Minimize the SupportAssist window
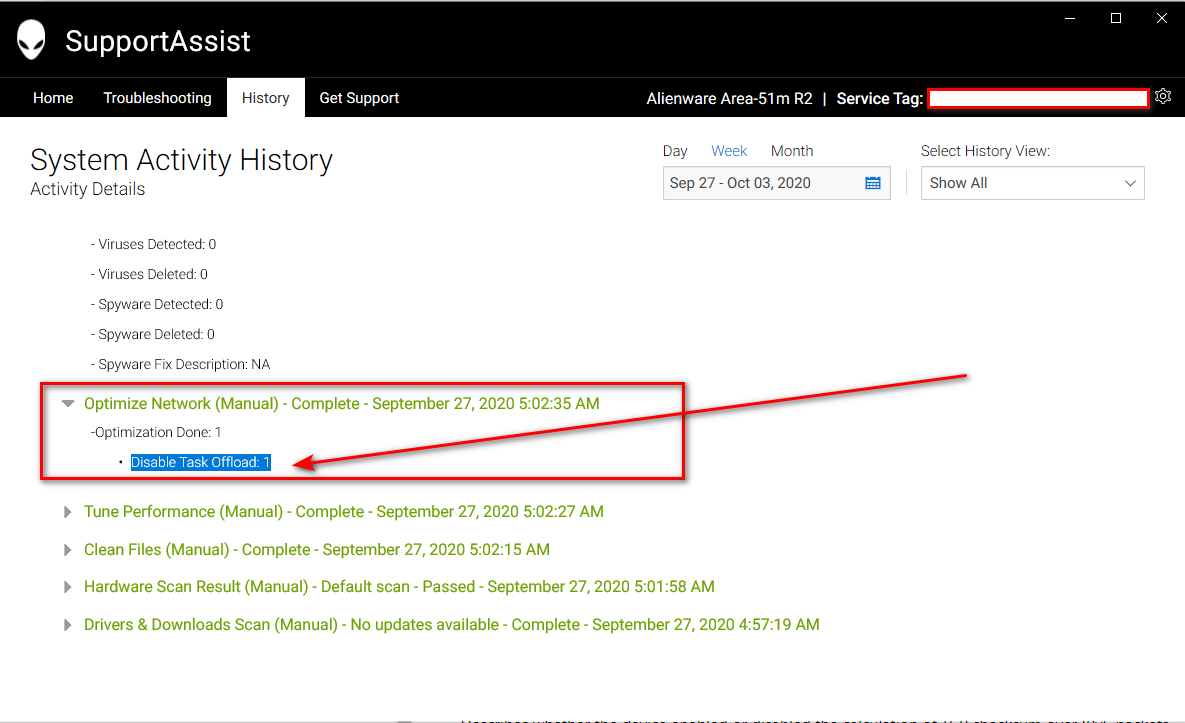This screenshot has width=1185, height=723. pyautogui.click(x=1070, y=18)
